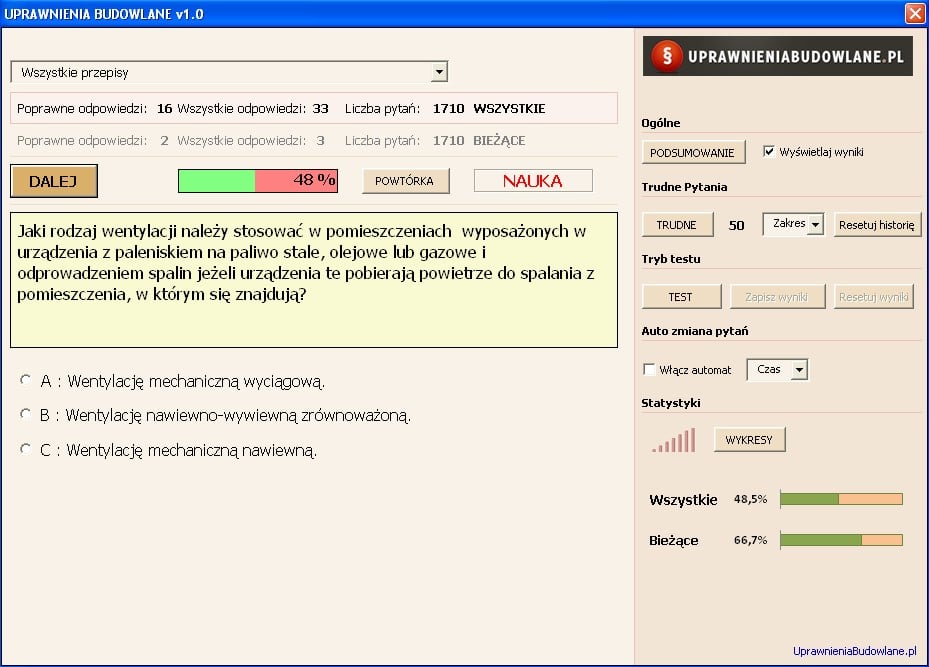Click the statistics bar chart icon
This screenshot has height=667, width=929.
pos(674,441)
